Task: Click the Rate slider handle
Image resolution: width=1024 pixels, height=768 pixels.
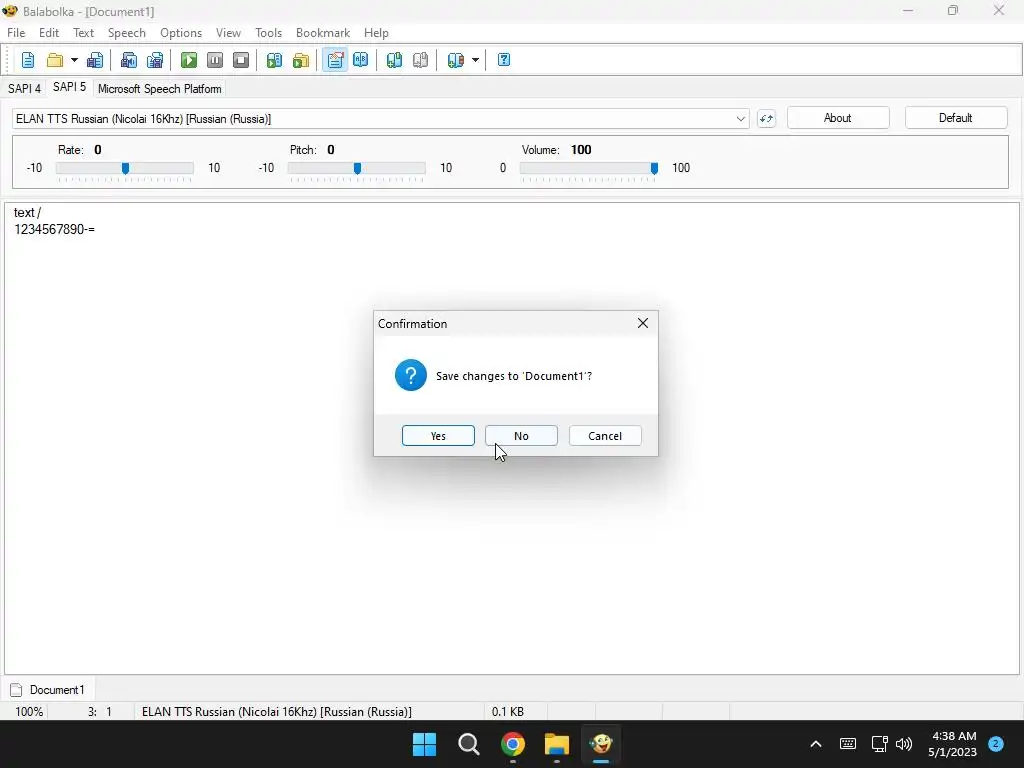Action: pos(125,168)
